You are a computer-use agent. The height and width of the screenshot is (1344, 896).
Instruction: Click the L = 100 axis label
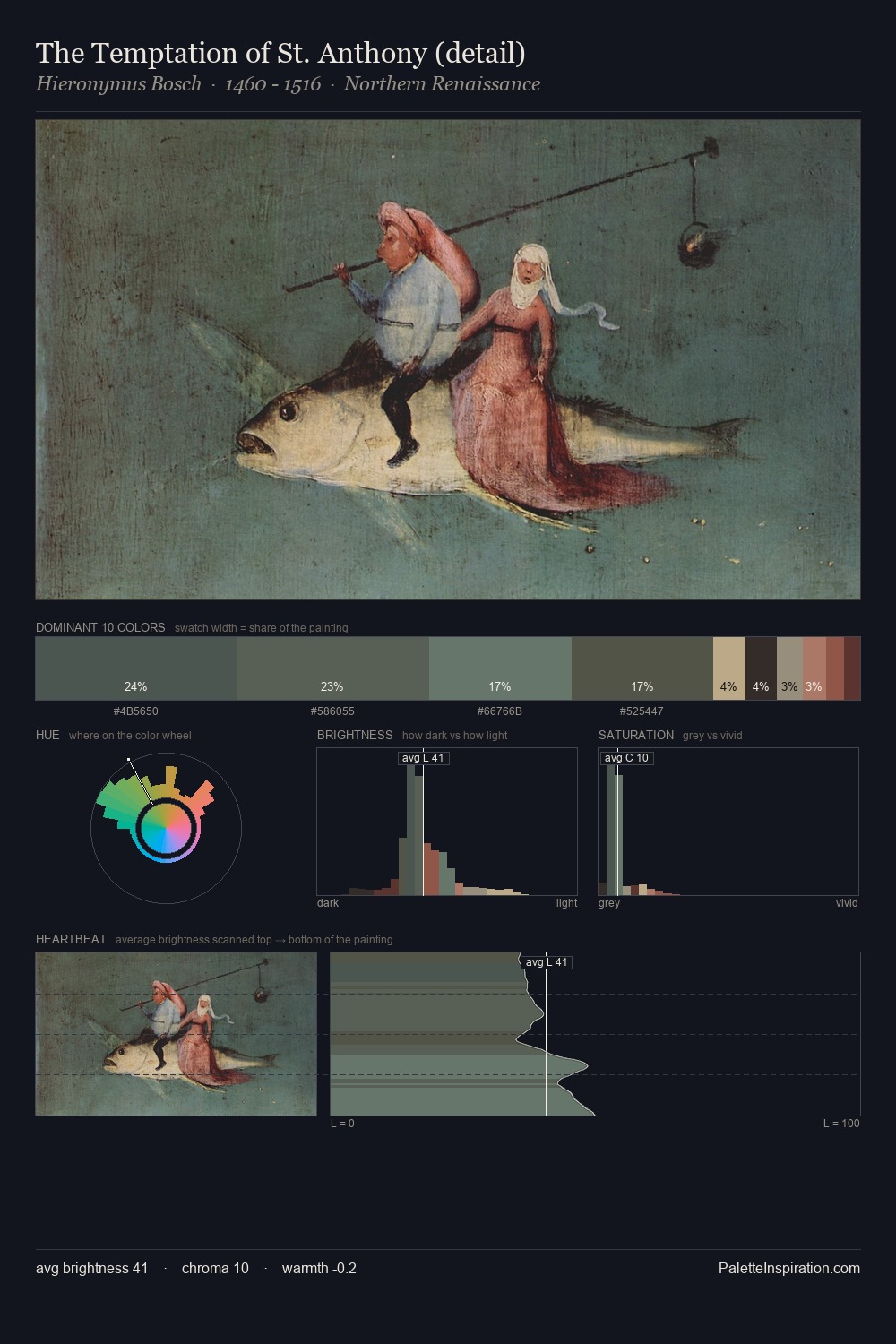841,1124
